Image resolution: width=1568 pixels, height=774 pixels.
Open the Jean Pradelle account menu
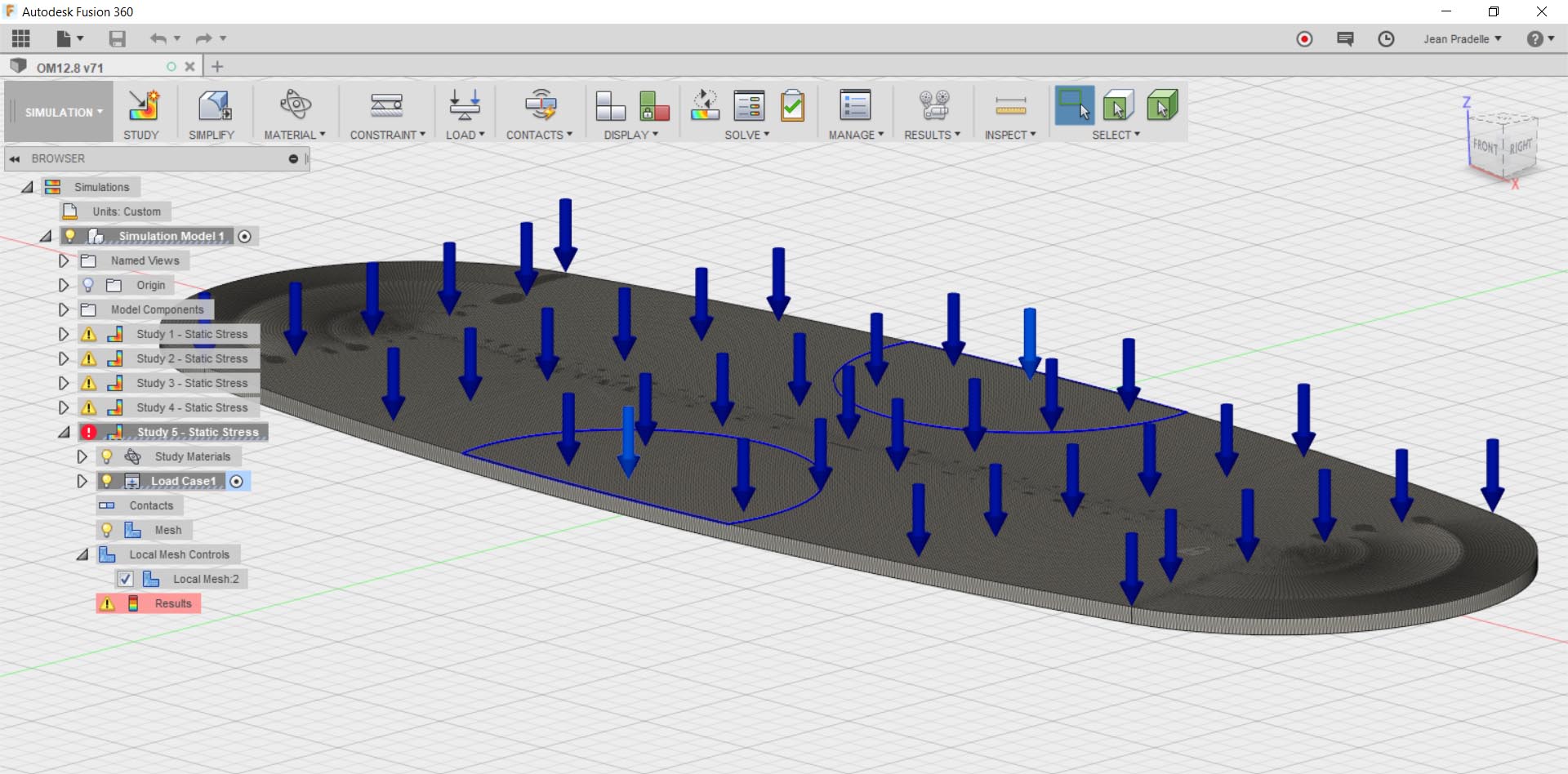(1461, 38)
